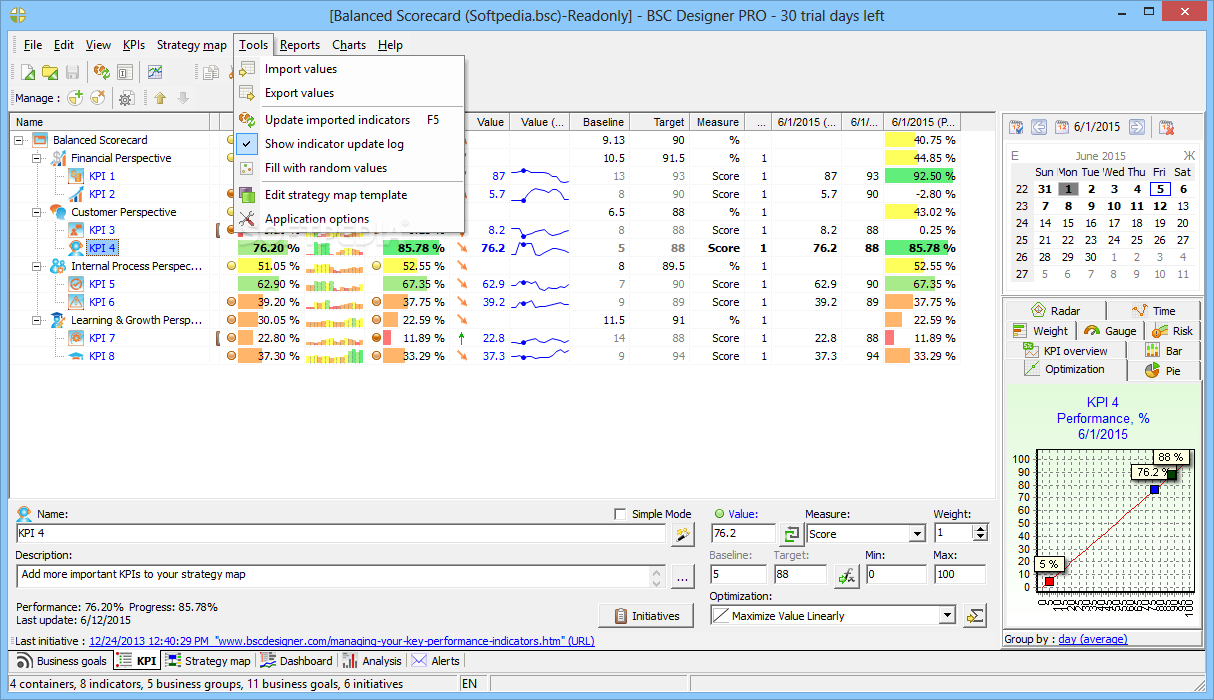Image resolution: width=1214 pixels, height=700 pixels.
Task: Click the Initiatives button
Action: 647,616
